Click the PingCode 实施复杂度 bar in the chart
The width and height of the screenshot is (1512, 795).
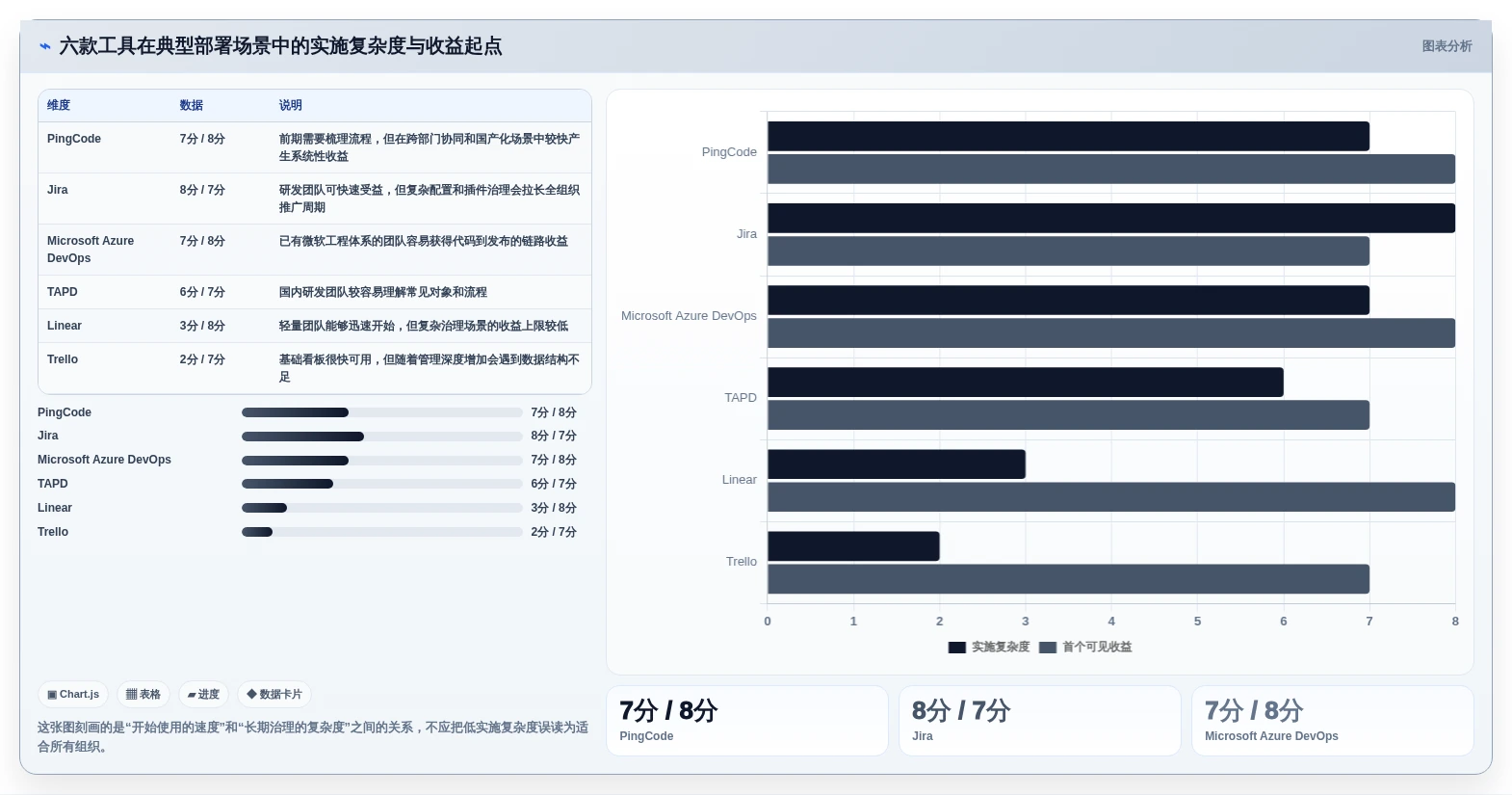(x=1068, y=136)
